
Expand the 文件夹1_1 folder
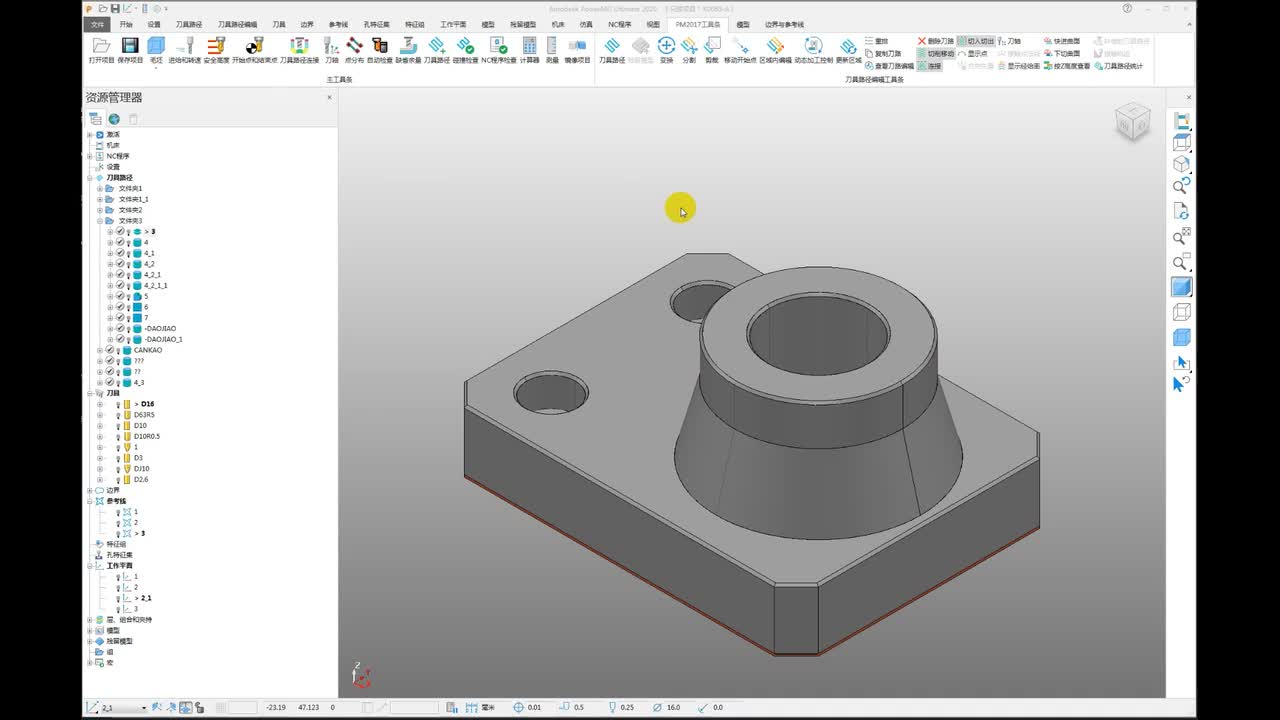pyautogui.click(x=100, y=199)
